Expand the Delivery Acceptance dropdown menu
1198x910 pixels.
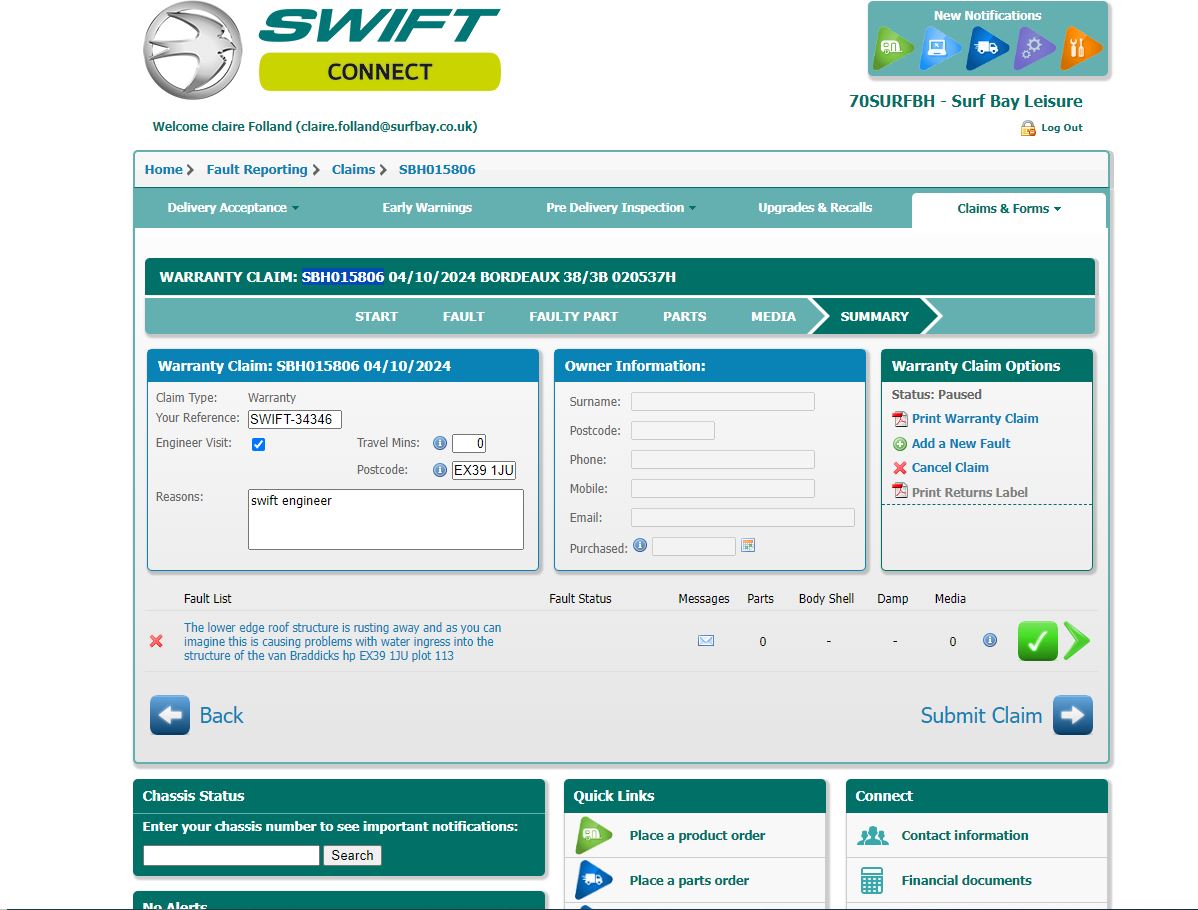[233, 208]
